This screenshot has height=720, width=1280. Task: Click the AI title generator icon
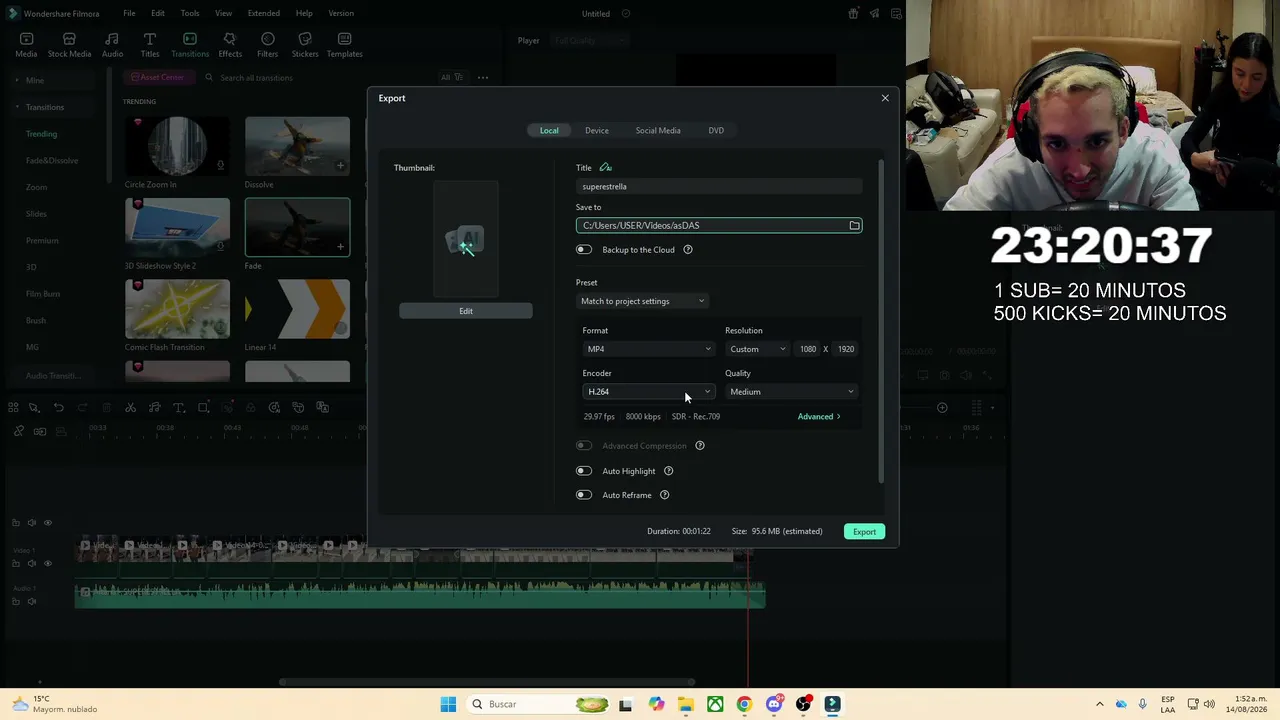pos(605,167)
